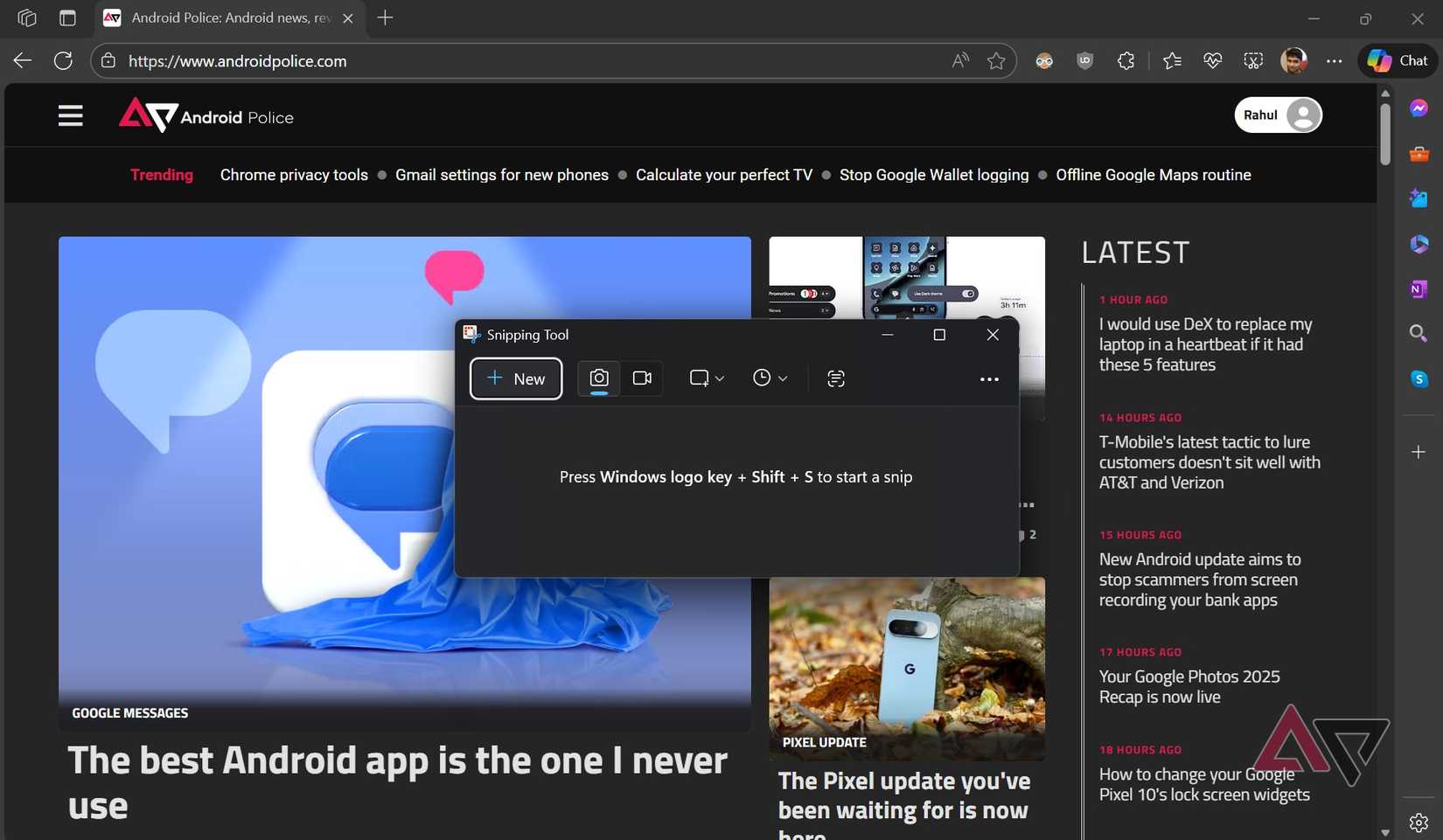1443x840 pixels.
Task: Open OneNote from the Edge sidebar
Action: click(x=1419, y=288)
